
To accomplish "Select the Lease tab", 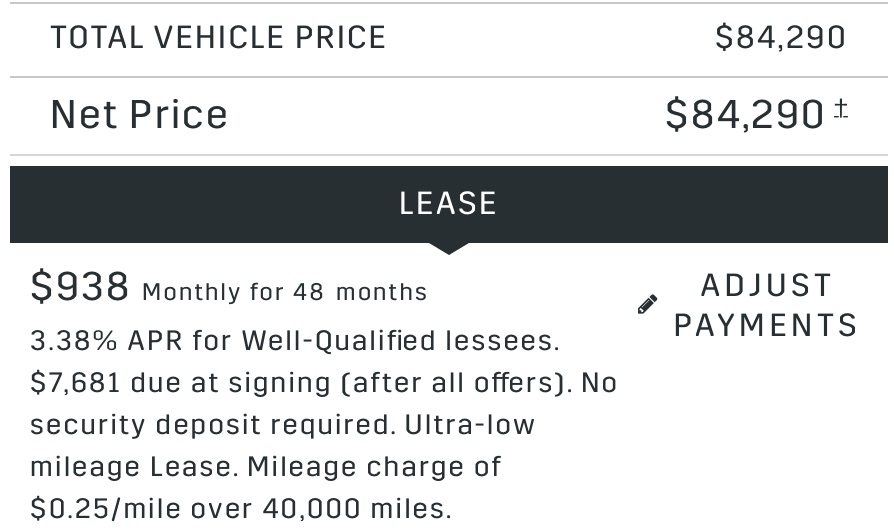I will (448, 204).
